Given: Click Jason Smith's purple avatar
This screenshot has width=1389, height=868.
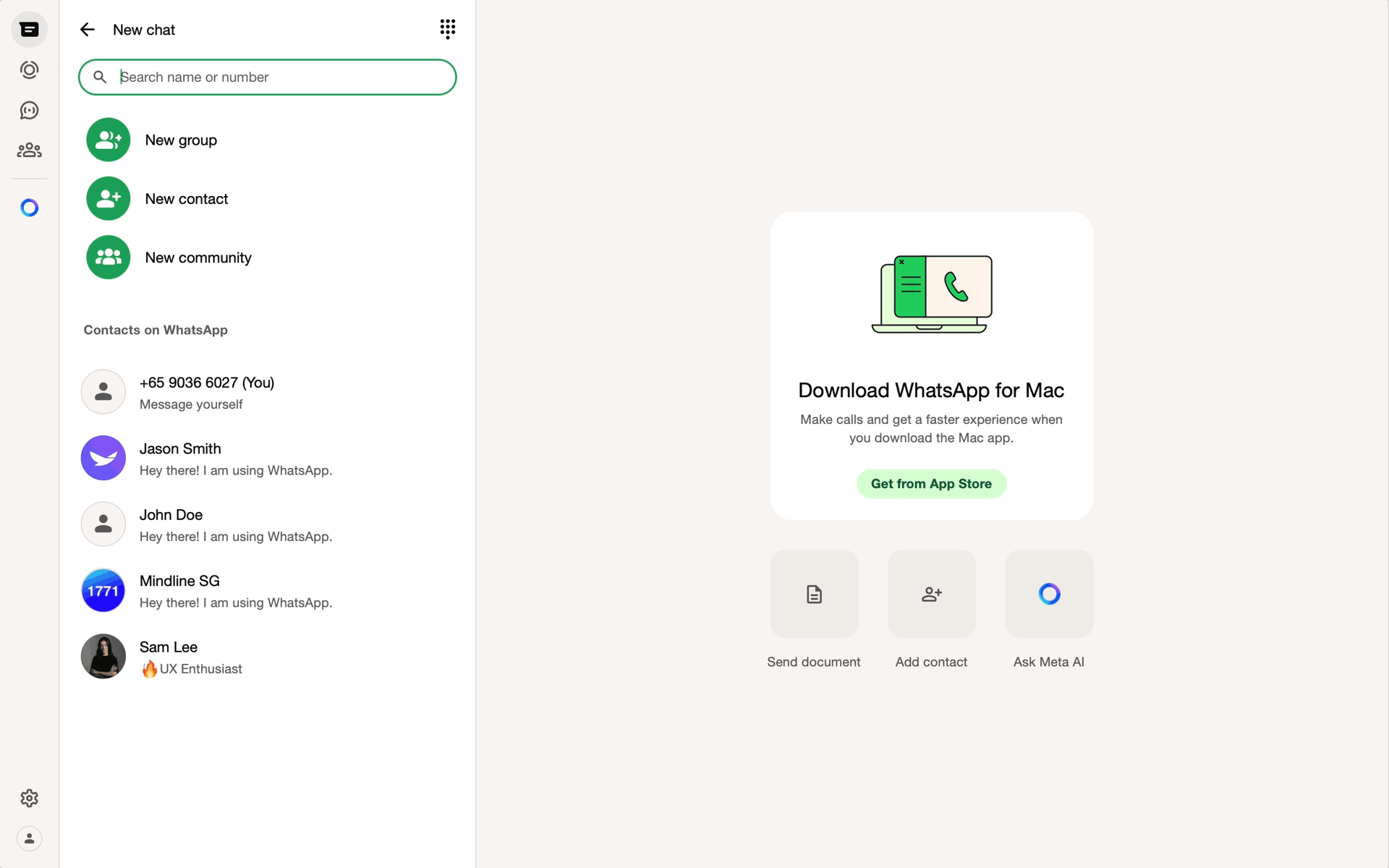Looking at the screenshot, I should [x=103, y=458].
